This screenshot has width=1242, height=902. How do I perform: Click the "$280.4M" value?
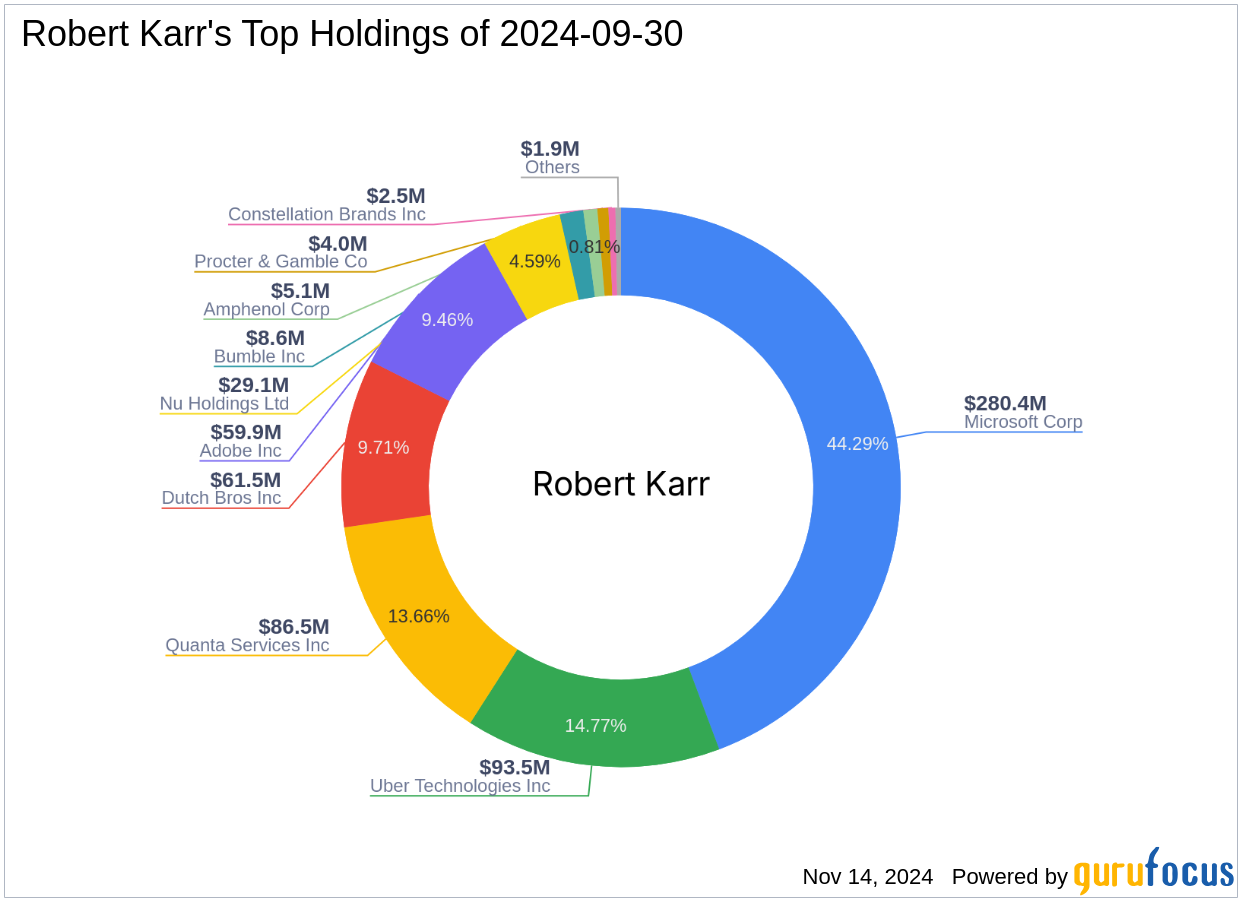pyautogui.click(x=1005, y=403)
